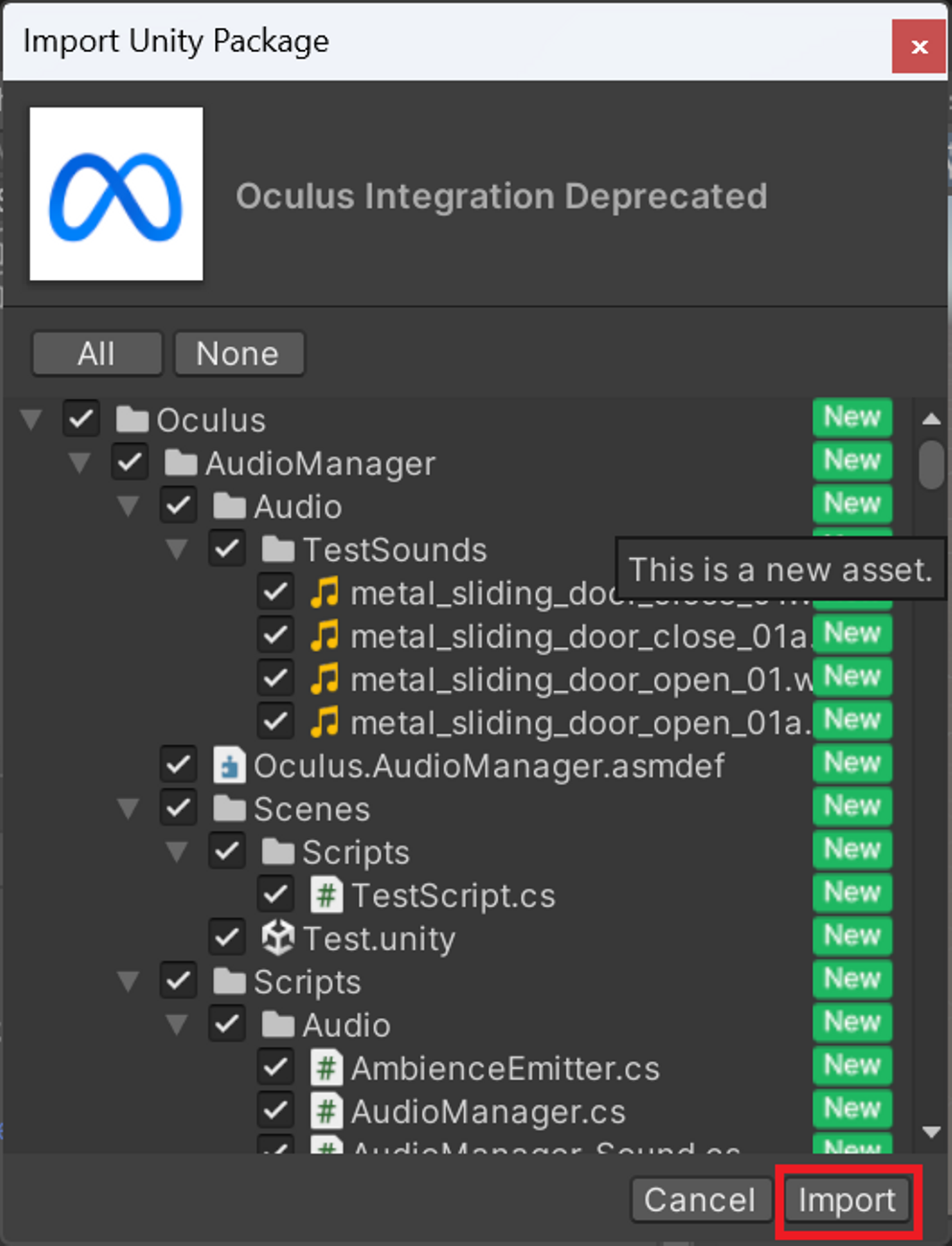Collapse the Oculus root folder
This screenshot has height=1246, width=952.
pyautogui.click(x=31, y=419)
